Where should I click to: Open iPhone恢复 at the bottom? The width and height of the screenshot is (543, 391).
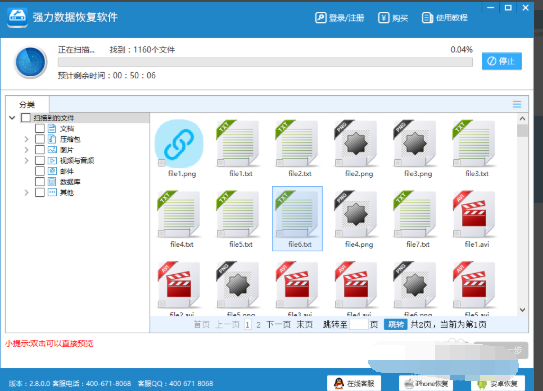[427, 383]
